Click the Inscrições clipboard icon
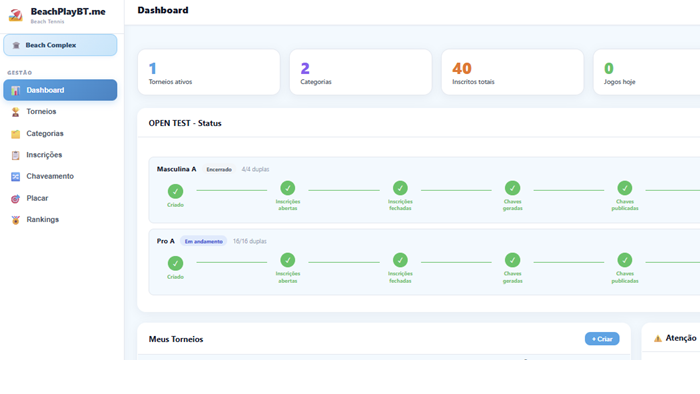700x394 pixels. 16,155
